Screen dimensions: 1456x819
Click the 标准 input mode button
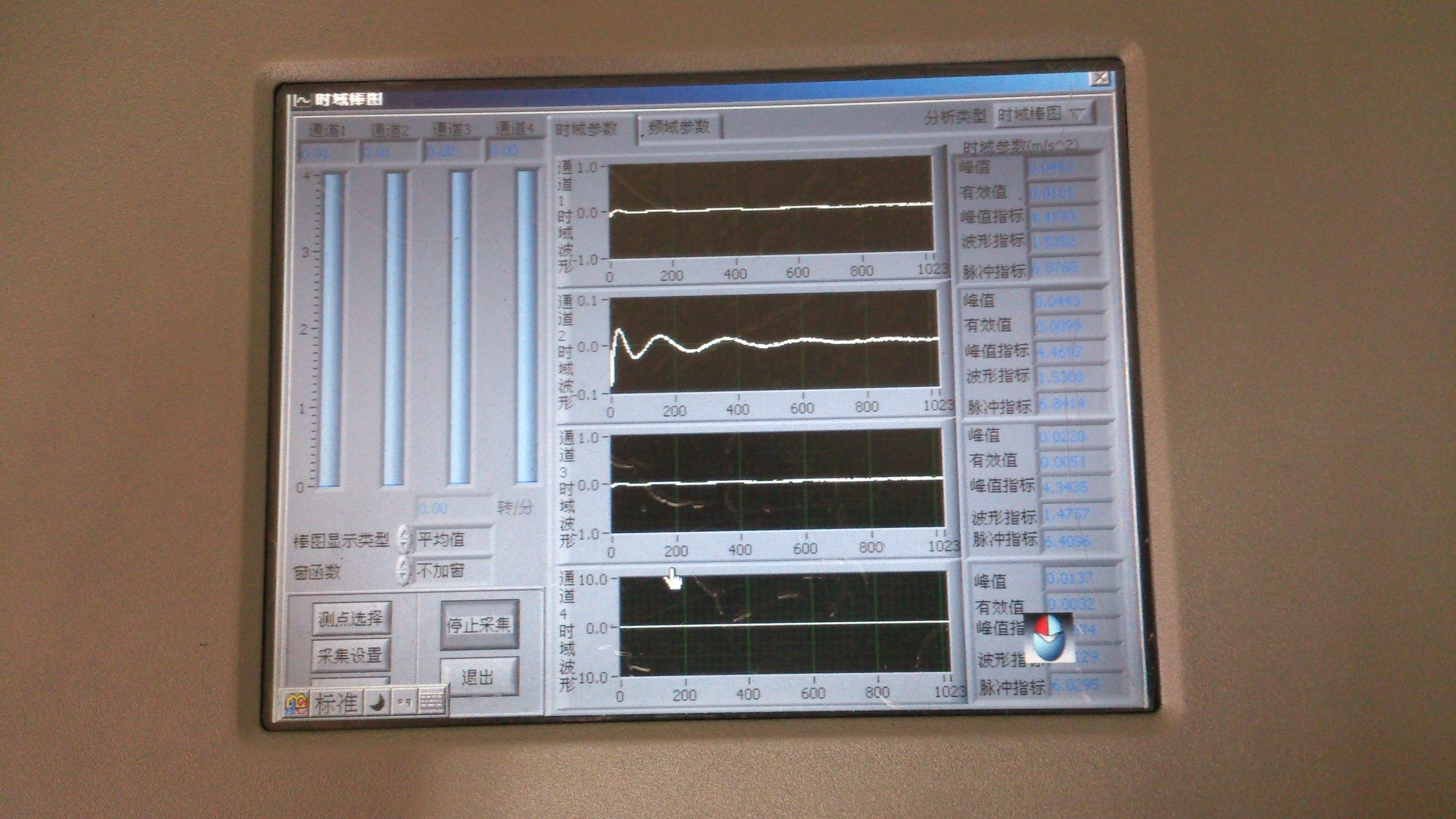click(336, 703)
